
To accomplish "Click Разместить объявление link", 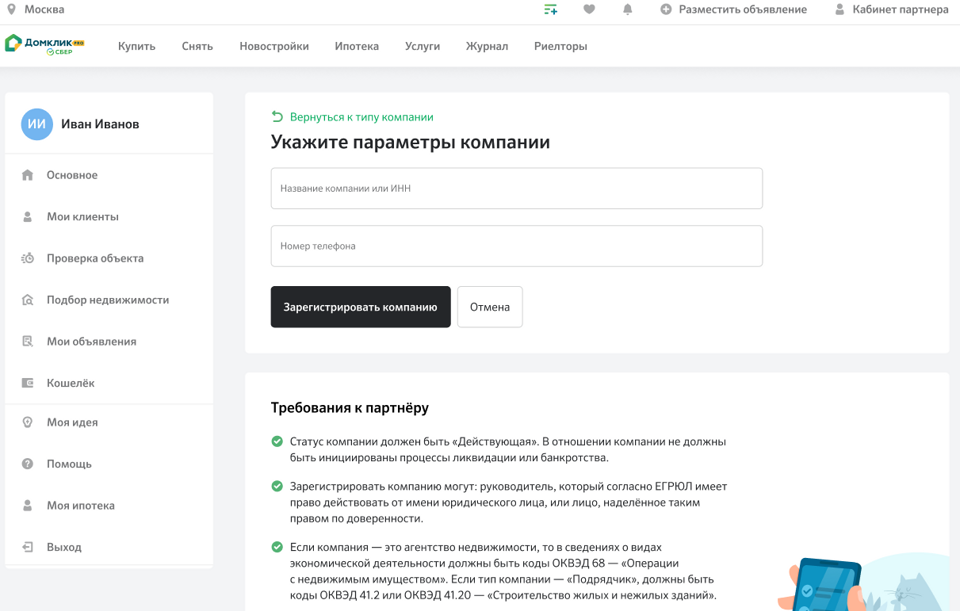I will coord(743,9).
